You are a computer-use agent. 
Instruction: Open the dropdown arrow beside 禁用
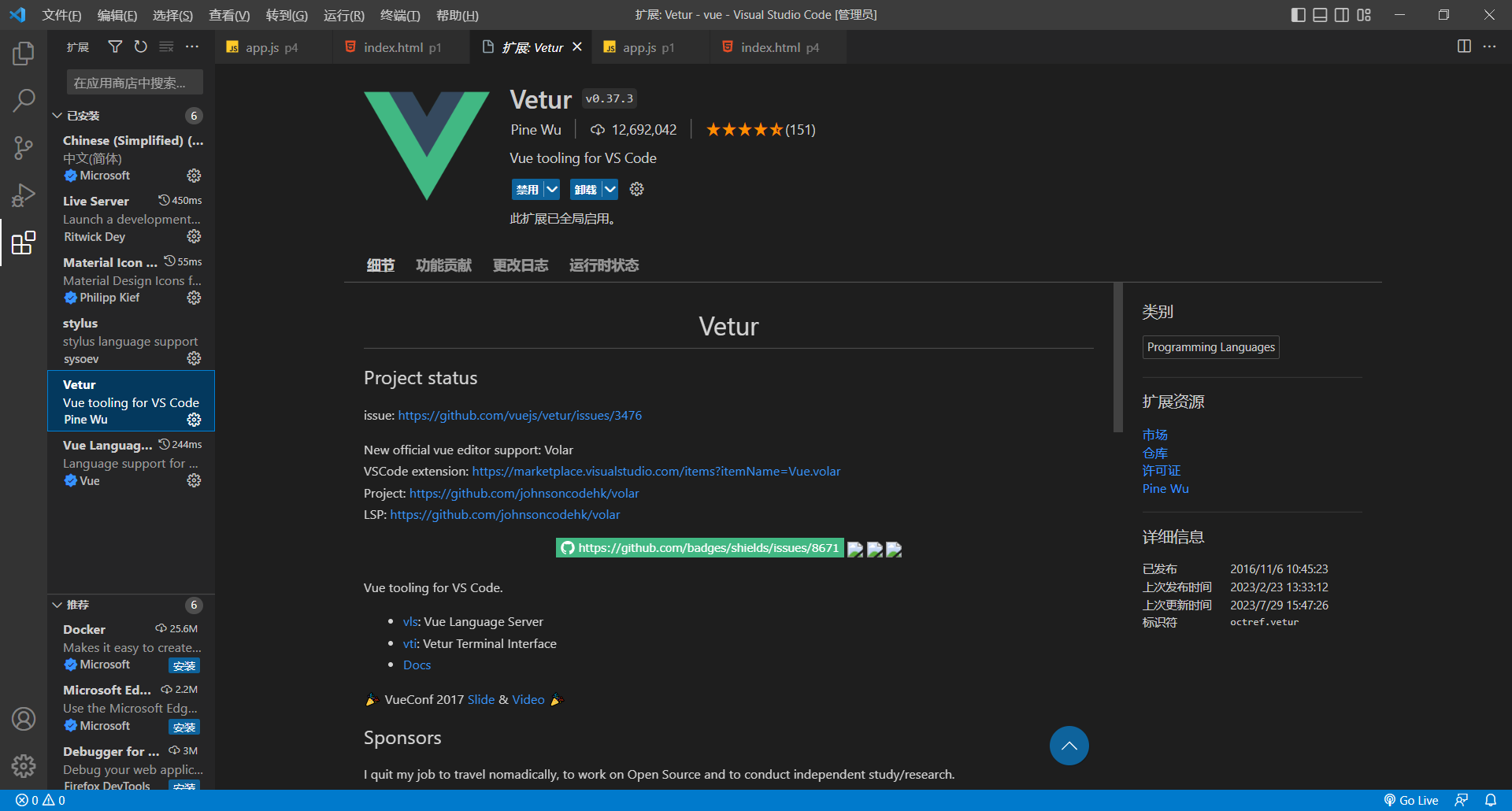coord(552,189)
